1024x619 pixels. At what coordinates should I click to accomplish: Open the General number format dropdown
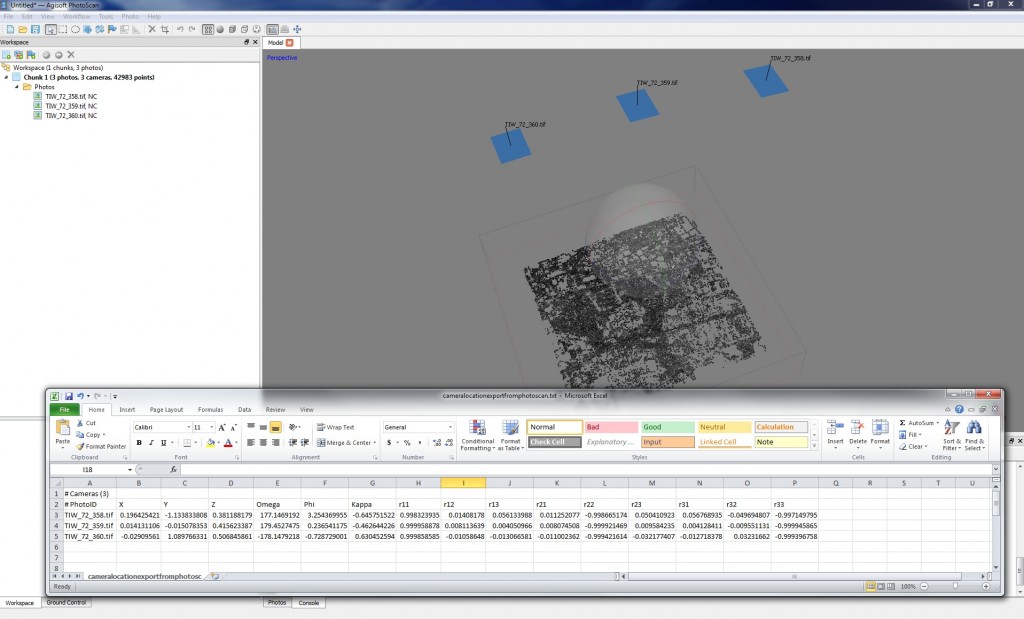(450, 425)
